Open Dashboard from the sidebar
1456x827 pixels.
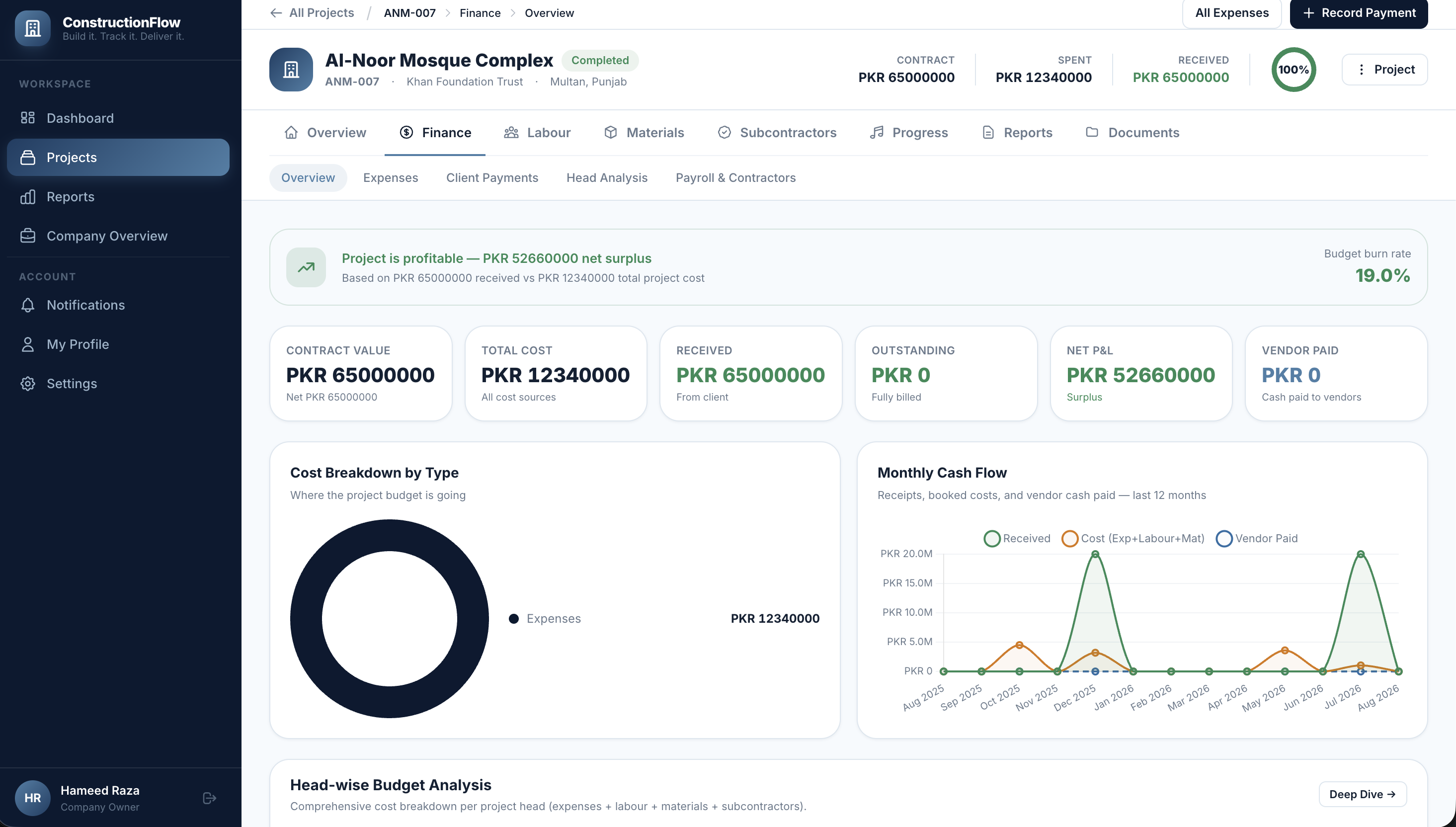[x=118, y=118]
